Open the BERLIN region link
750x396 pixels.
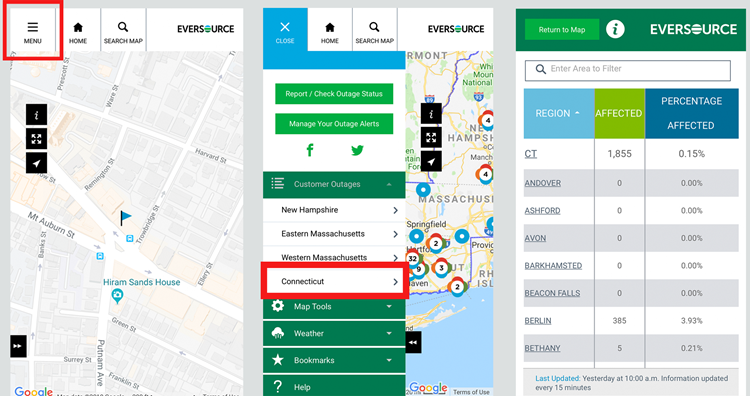click(538, 320)
